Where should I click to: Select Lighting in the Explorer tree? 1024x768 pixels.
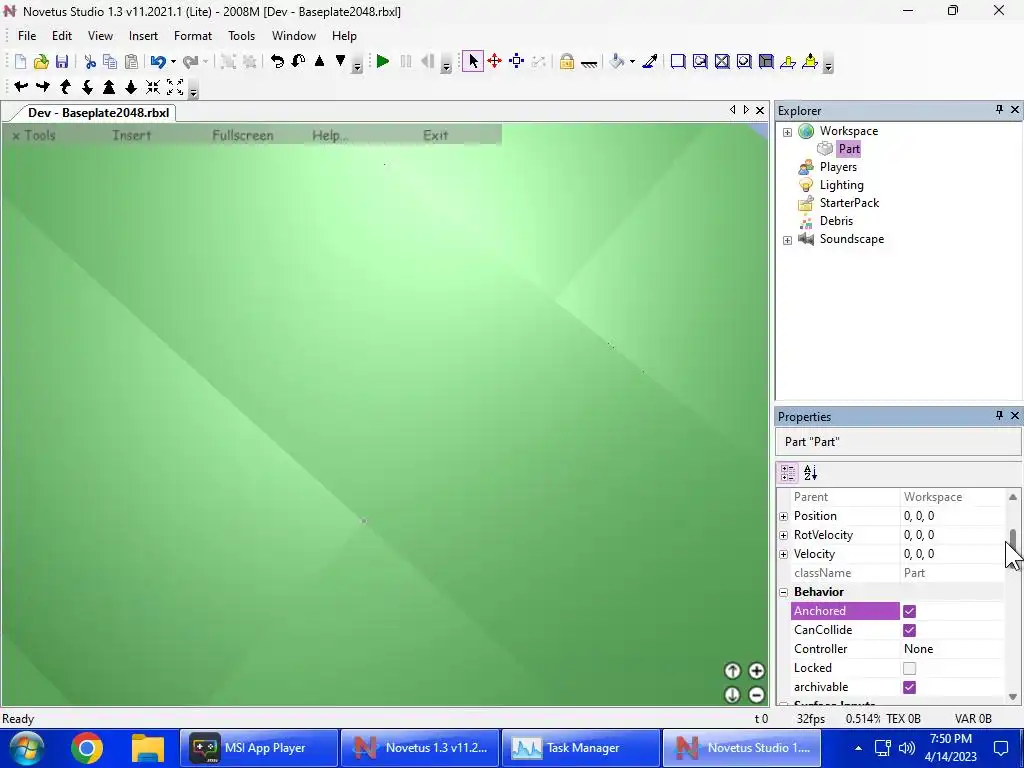(841, 185)
